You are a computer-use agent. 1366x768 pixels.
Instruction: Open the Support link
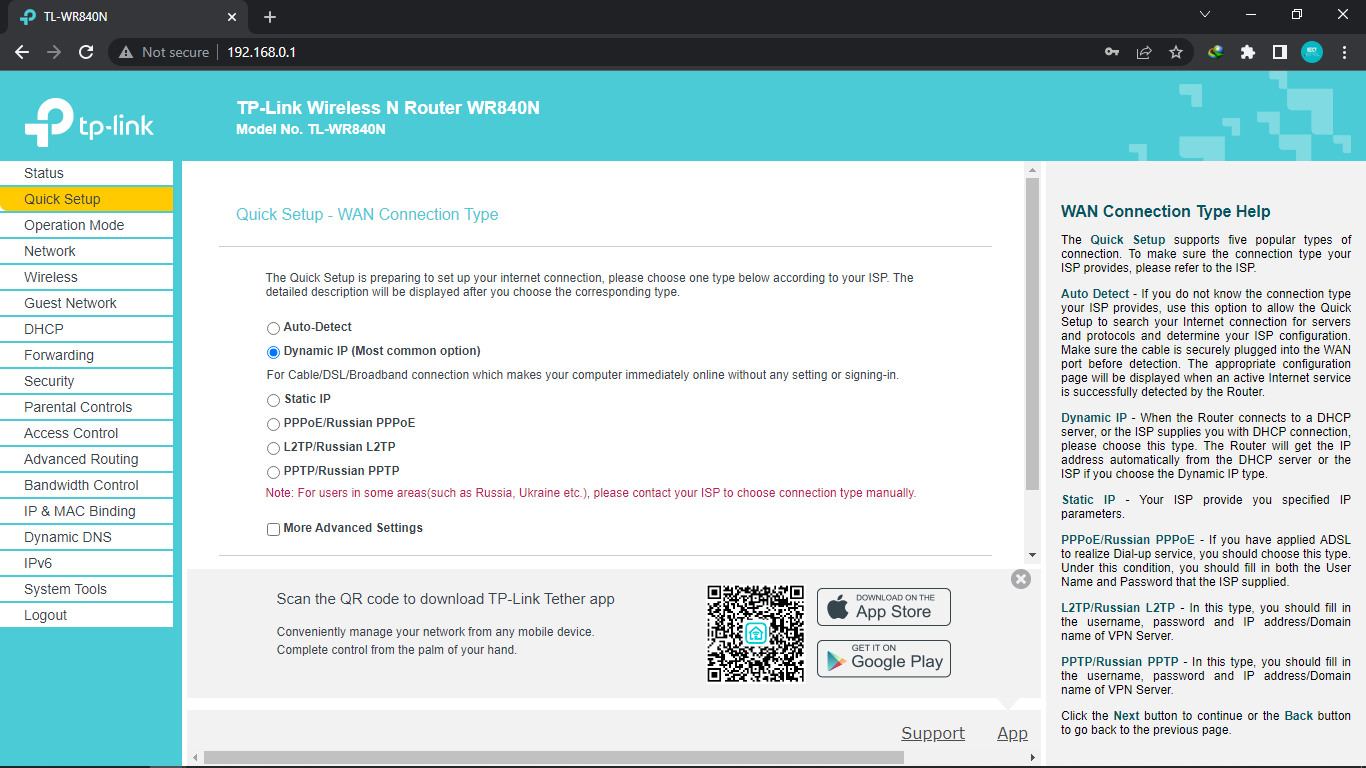(x=933, y=733)
